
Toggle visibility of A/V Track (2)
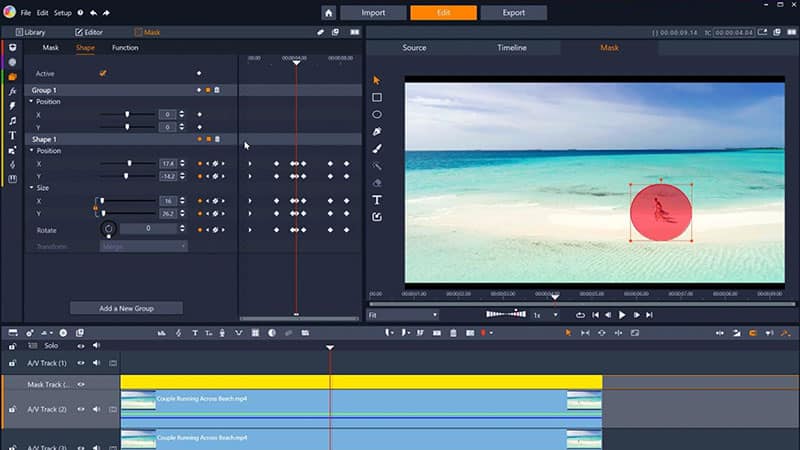click(x=81, y=409)
